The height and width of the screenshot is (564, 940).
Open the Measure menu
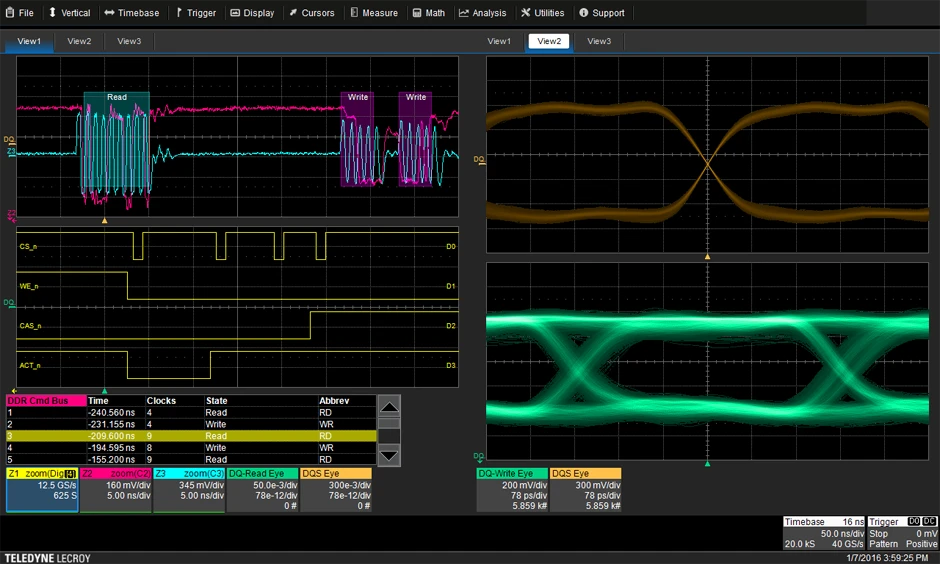coord(373,13)
